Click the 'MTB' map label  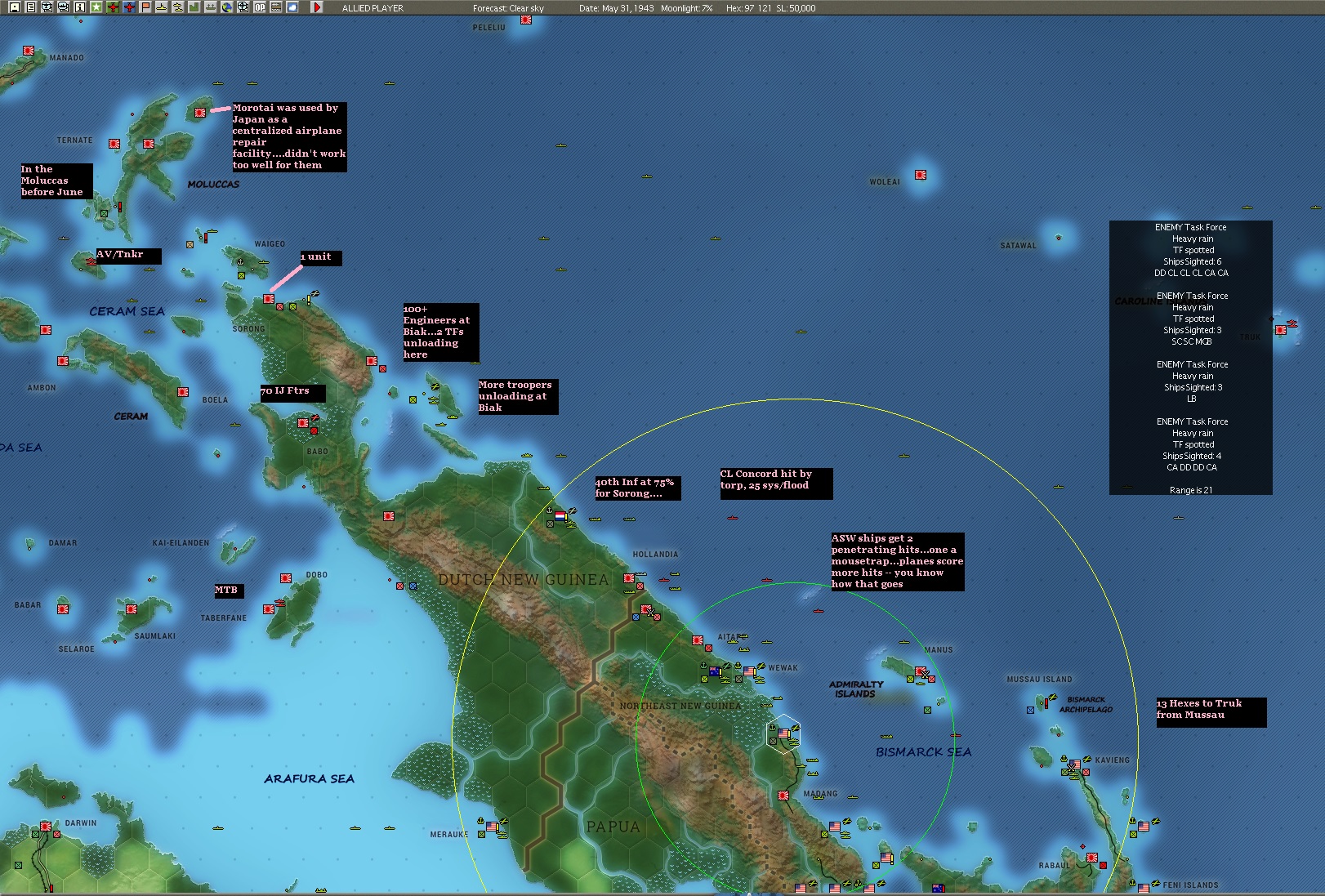coord(229,591)
